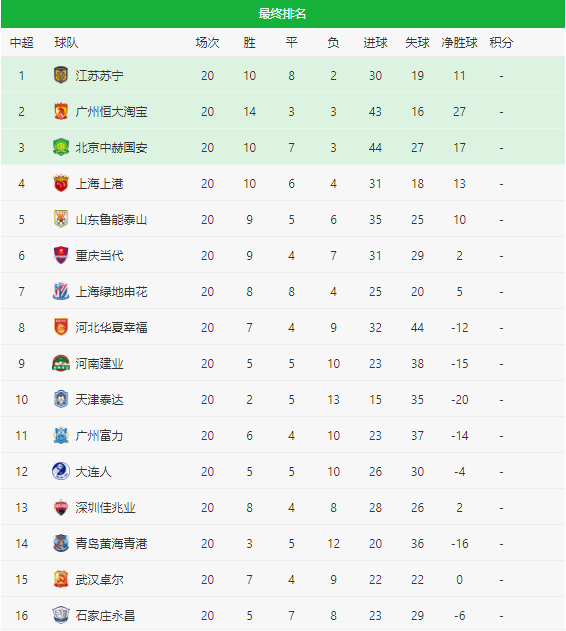Click the 积分 column header
The image size is (566, 631).
tap(501, 42)
